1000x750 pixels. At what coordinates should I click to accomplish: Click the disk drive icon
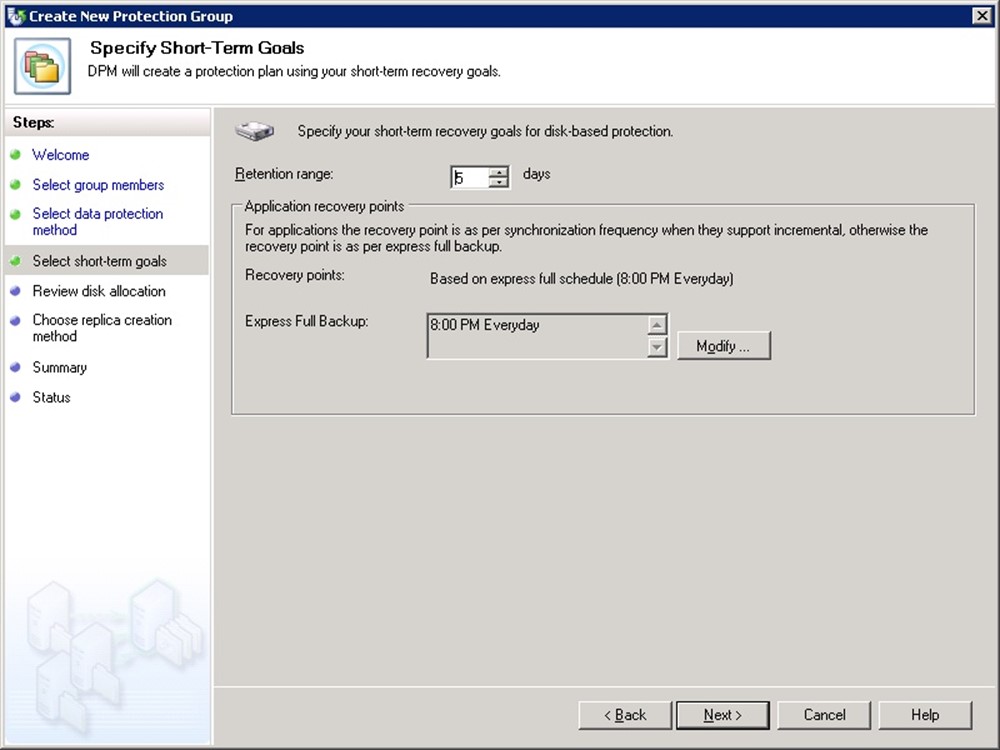[x=254, y=131]
